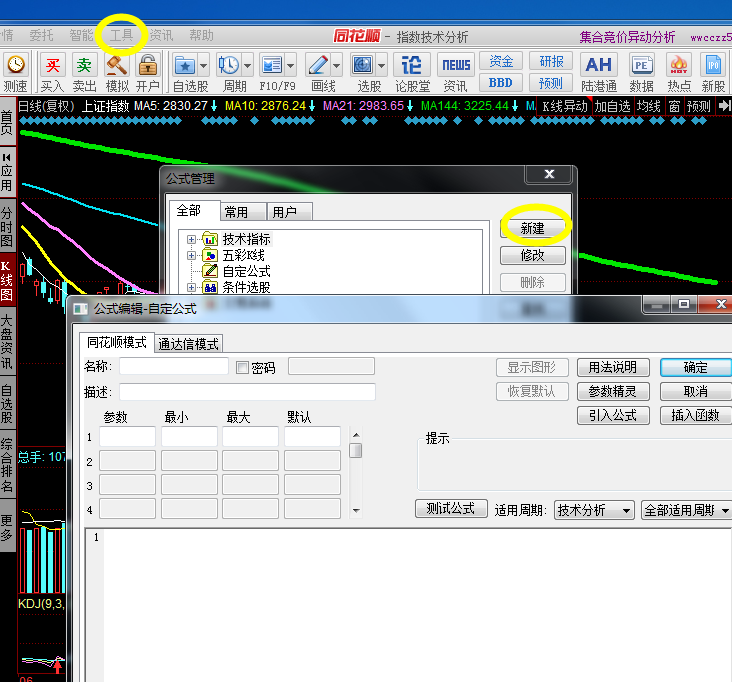This screenshot has width=732, height=682.
Task: Open the K线图 side tab
Action: (7, 280)
